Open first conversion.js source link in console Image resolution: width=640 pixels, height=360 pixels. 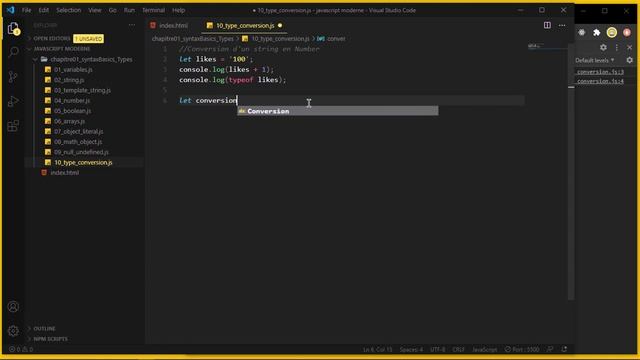[x=600, y=72]
